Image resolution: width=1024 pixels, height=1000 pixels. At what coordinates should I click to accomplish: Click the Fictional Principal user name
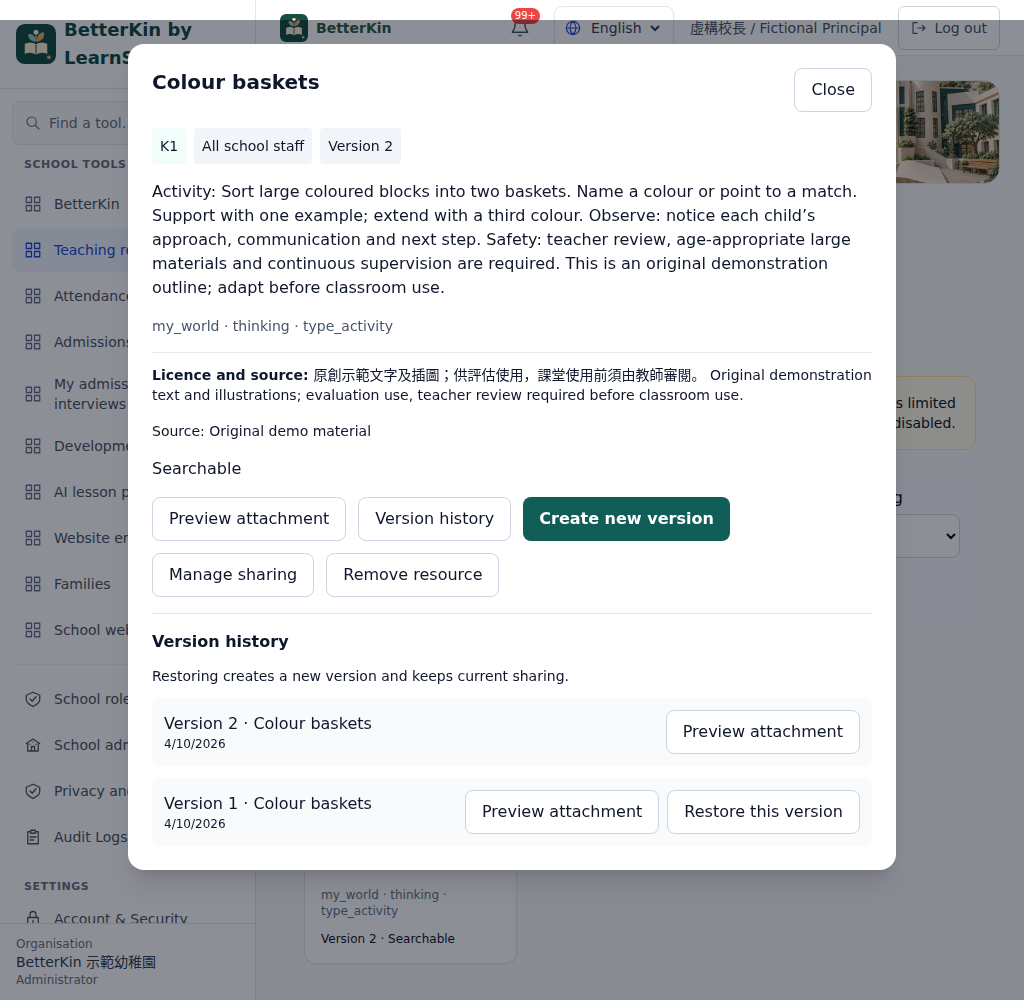click(x=786, y=28)
